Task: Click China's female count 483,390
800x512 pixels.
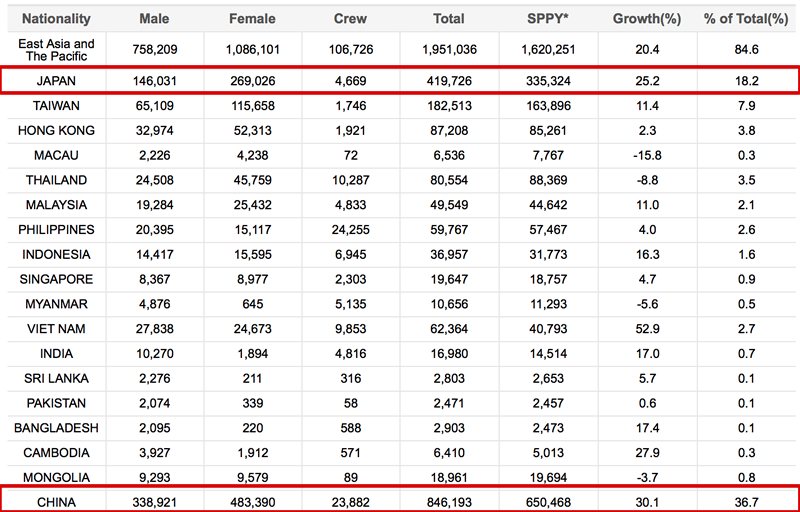Action: pos(252,502)
